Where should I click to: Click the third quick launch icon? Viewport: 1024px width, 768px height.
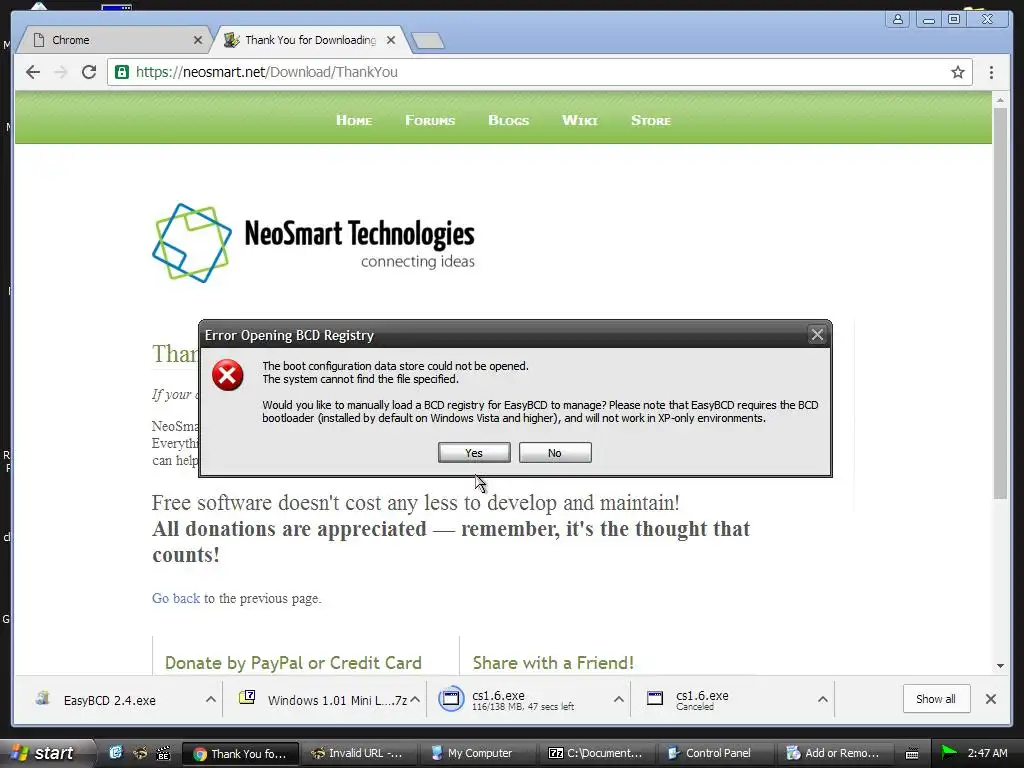pyautogui.click(x=163, y=753)
